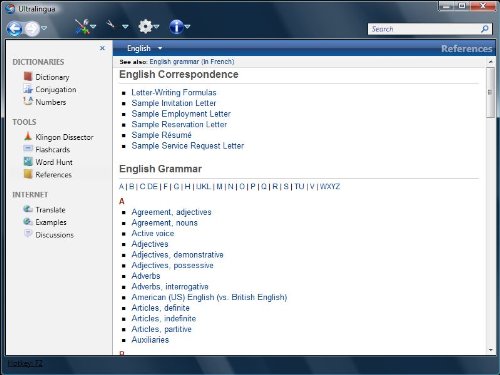The image size is (500, 375).
Task: Open the Word Hunt tool
Action: click(48, 162)
